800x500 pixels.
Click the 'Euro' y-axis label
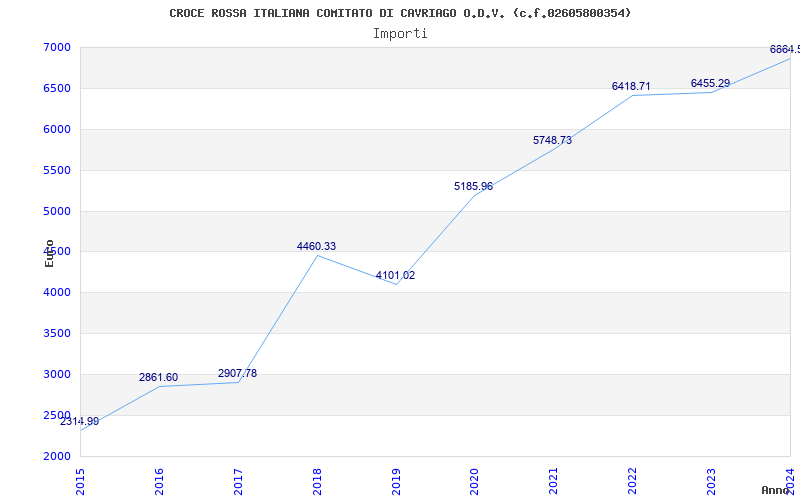(x=49, y=253)
